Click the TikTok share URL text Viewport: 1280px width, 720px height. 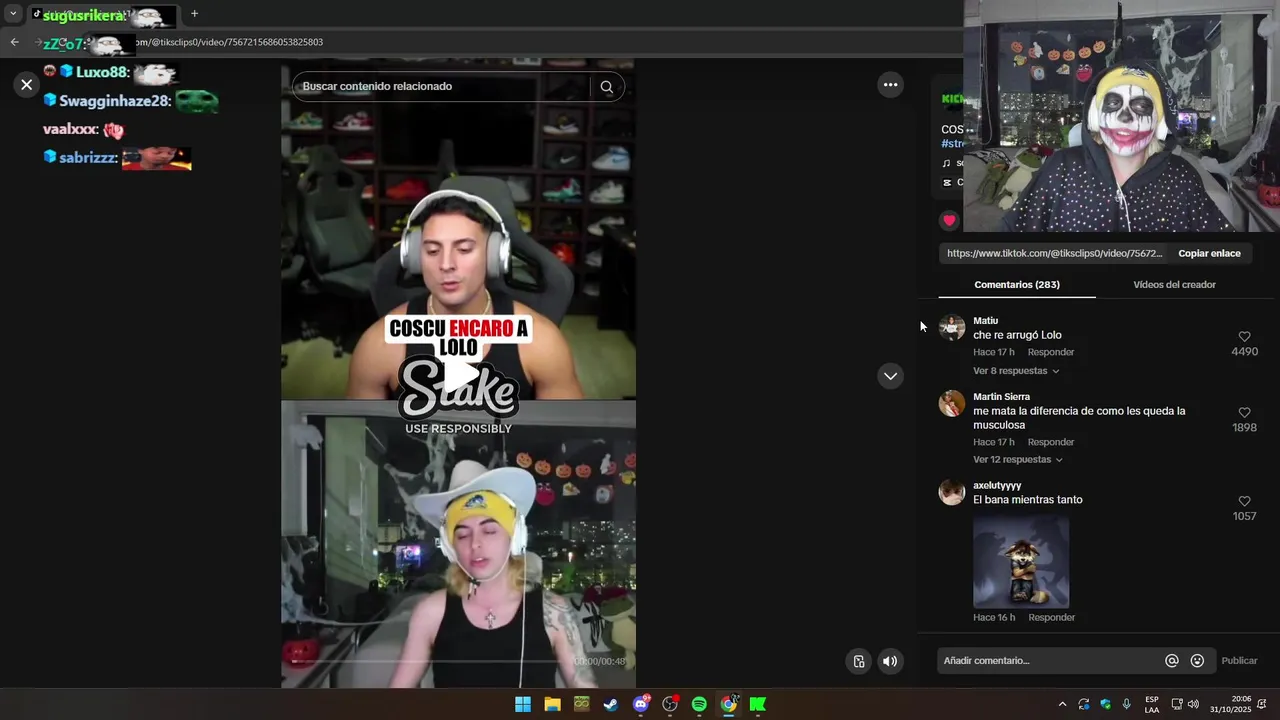click(x=1055, y=254)
